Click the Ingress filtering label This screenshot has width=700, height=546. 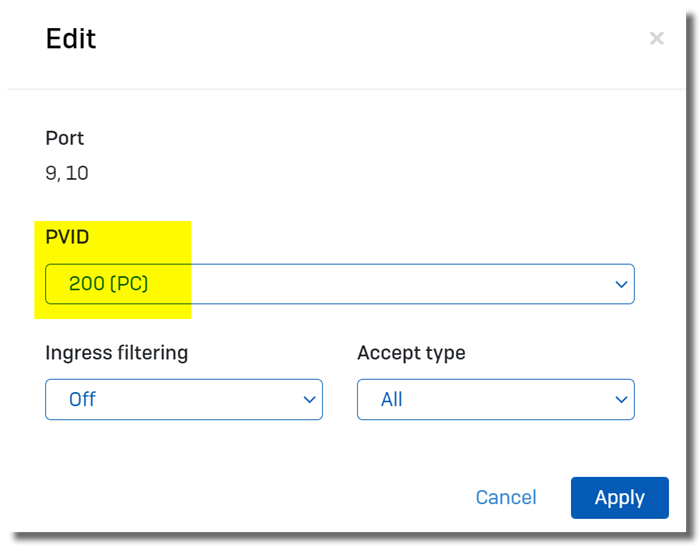click(117, 353)
